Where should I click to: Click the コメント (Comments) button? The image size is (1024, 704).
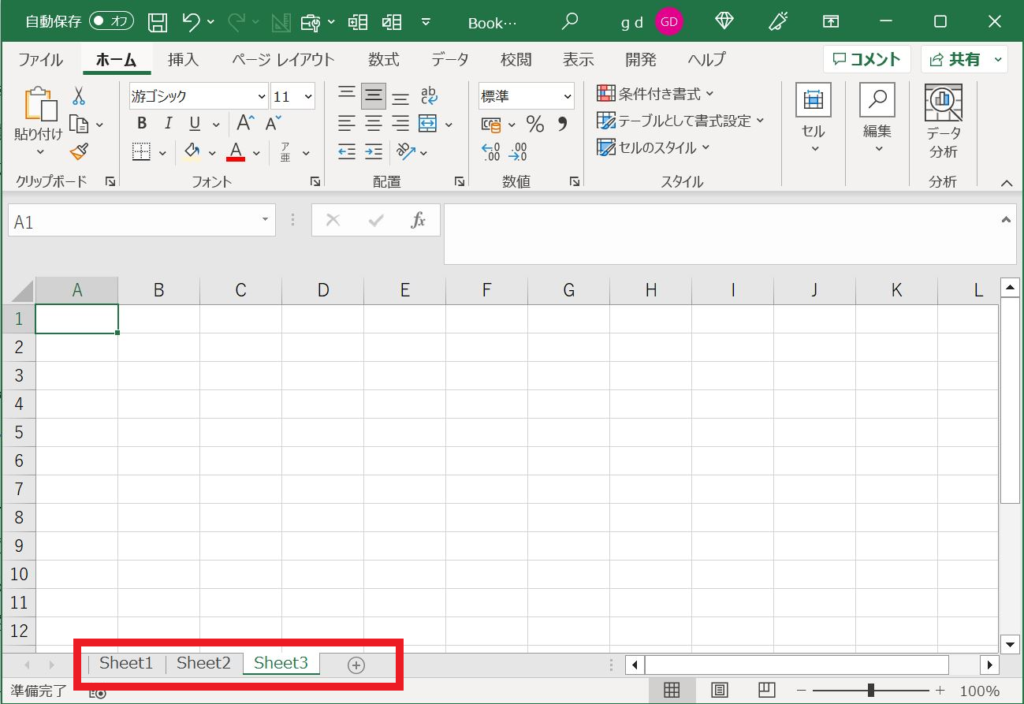click(866, 59)
